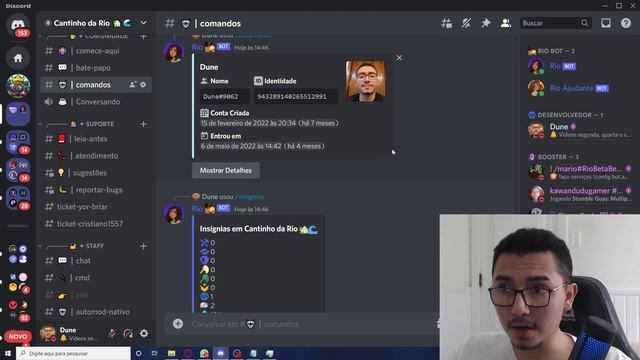The height and width of the screenshot is (360, 640).
Task: Open the leia-antes channel
Action: tap(96, 139)
